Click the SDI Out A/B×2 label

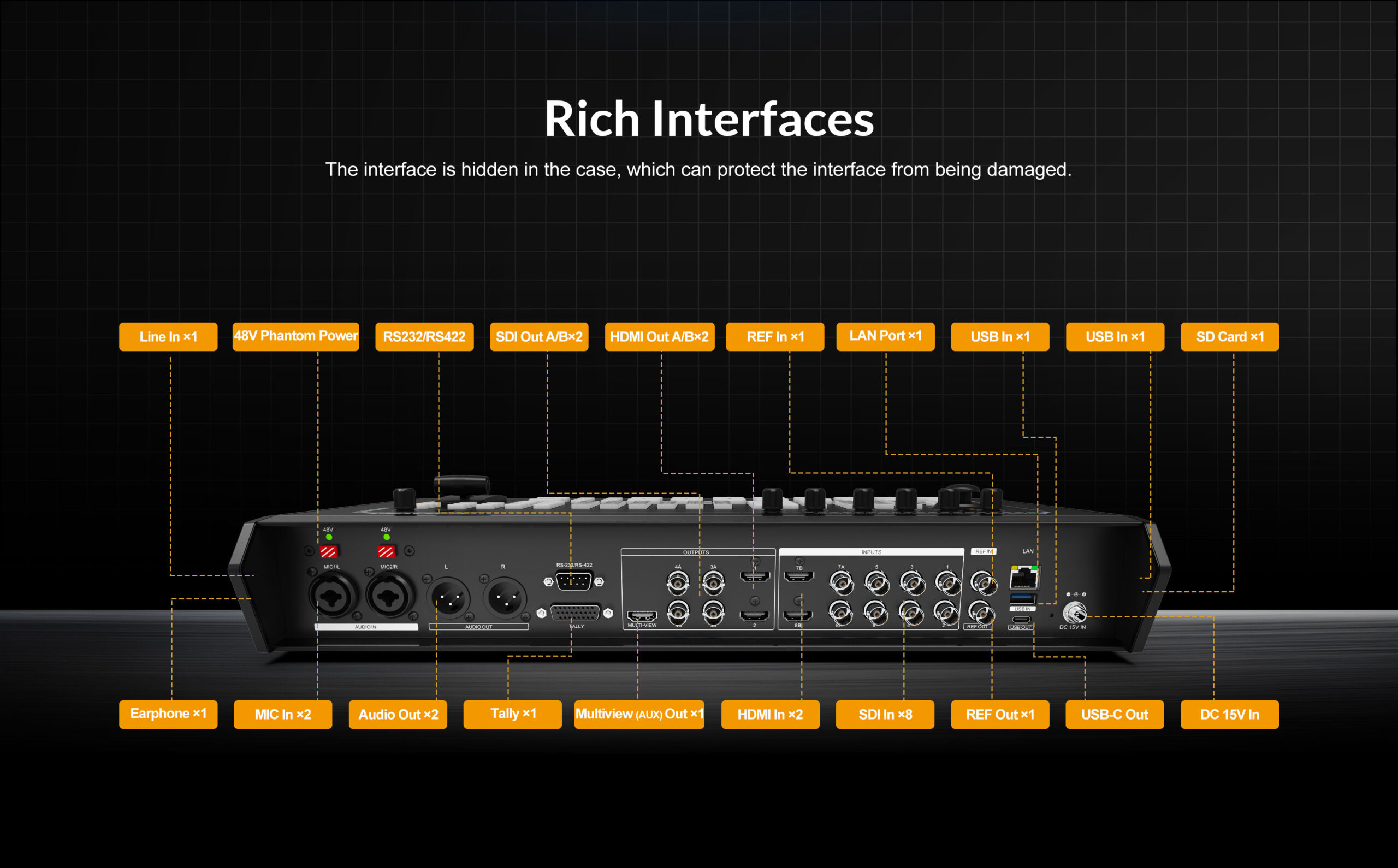tap(538, 336)
